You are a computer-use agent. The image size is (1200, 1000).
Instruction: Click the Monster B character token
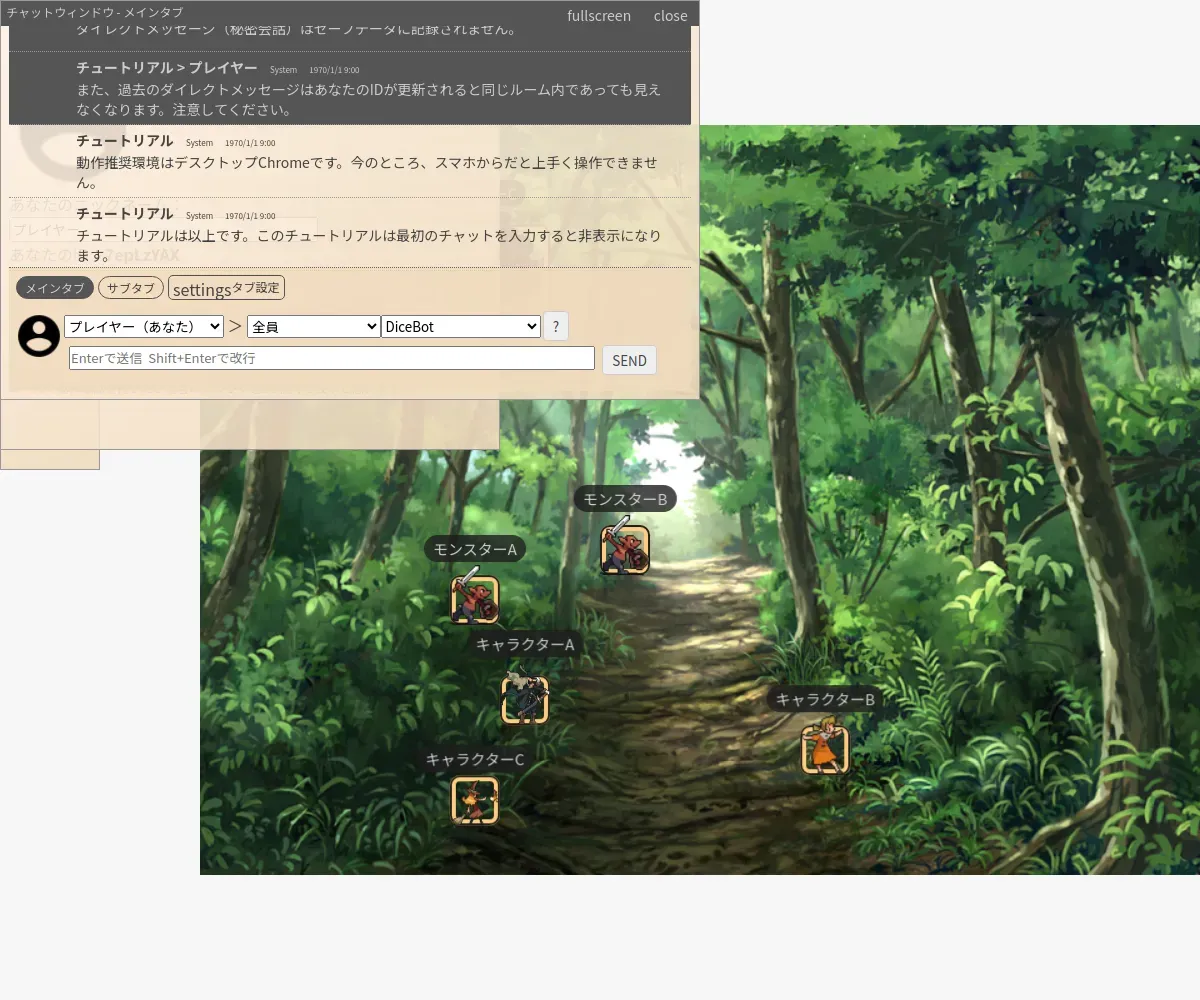point(625,550)
